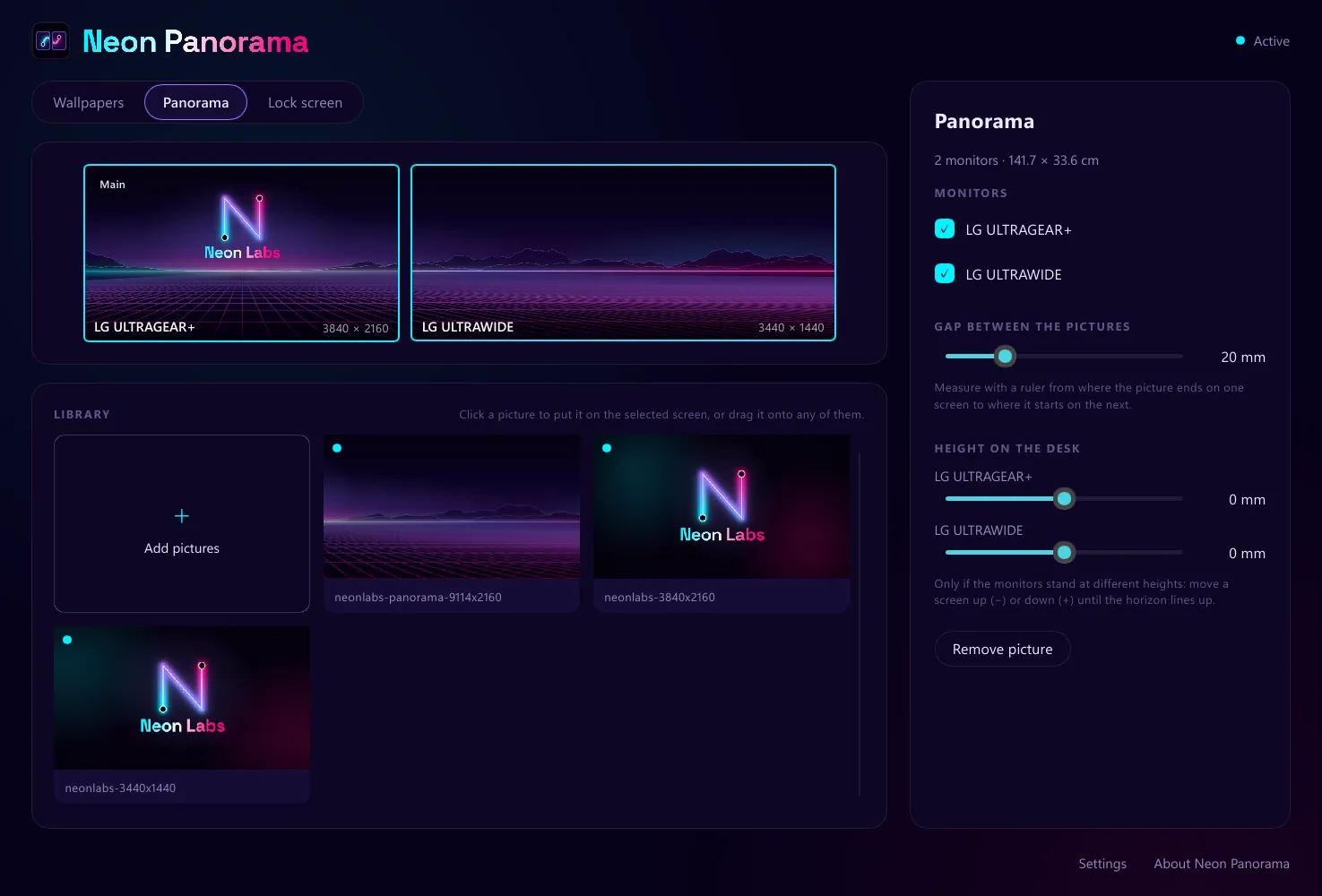1322x896 pixels.
Task: Click the LG ULTRAWIDE height slider handle
Action: (1064, 552)
